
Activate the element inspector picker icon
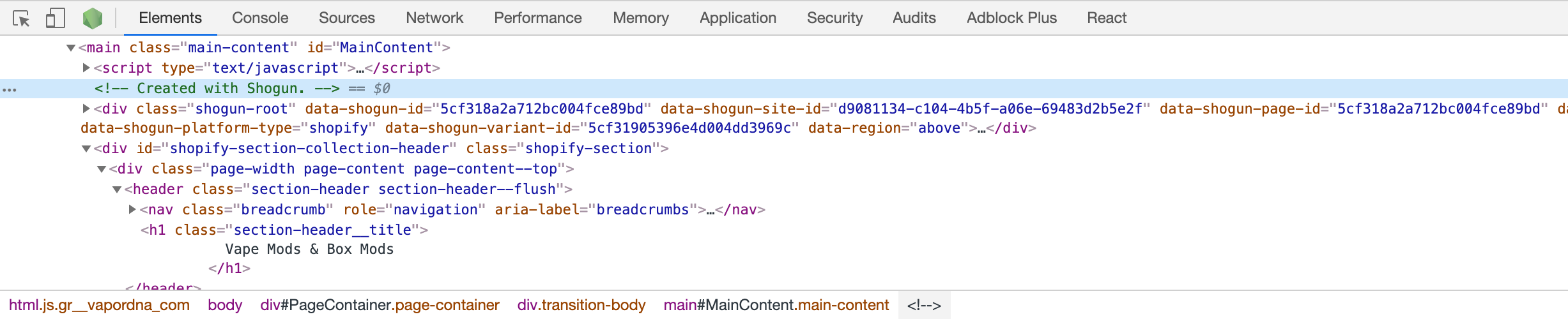click(x=21, y=19)
